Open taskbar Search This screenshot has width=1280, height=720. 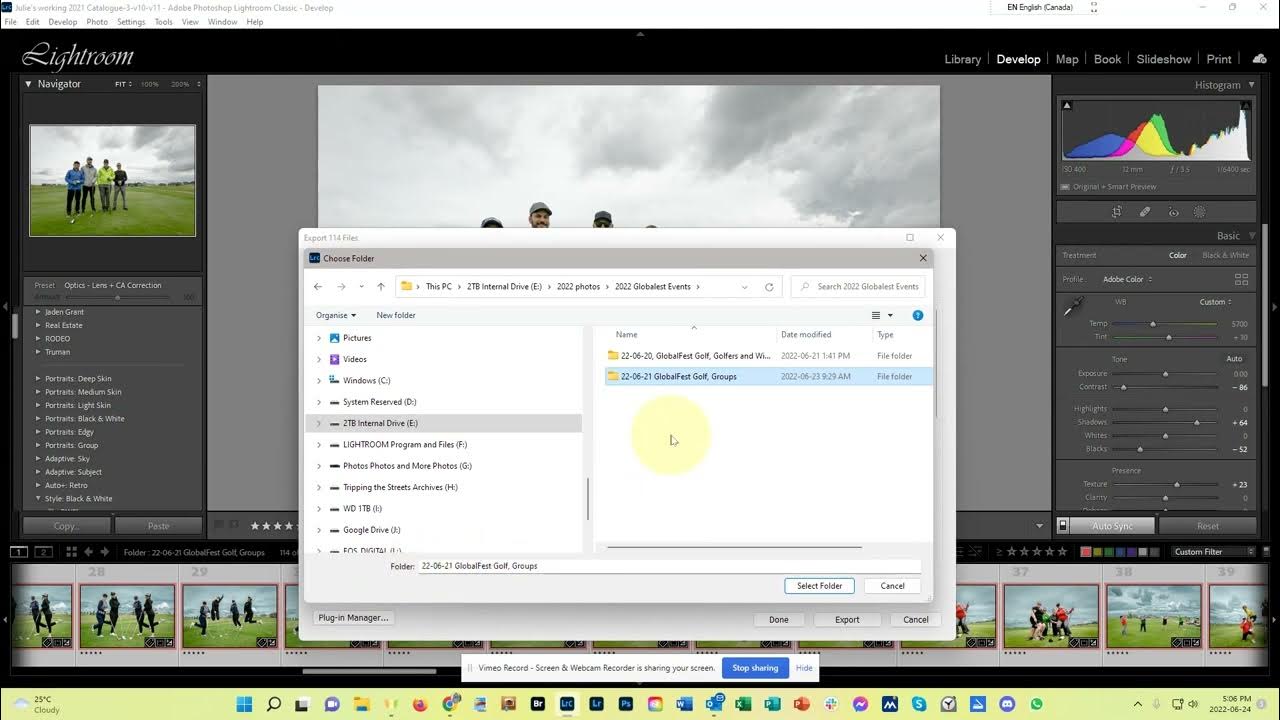pyautogui.click(x=273, y=704)
